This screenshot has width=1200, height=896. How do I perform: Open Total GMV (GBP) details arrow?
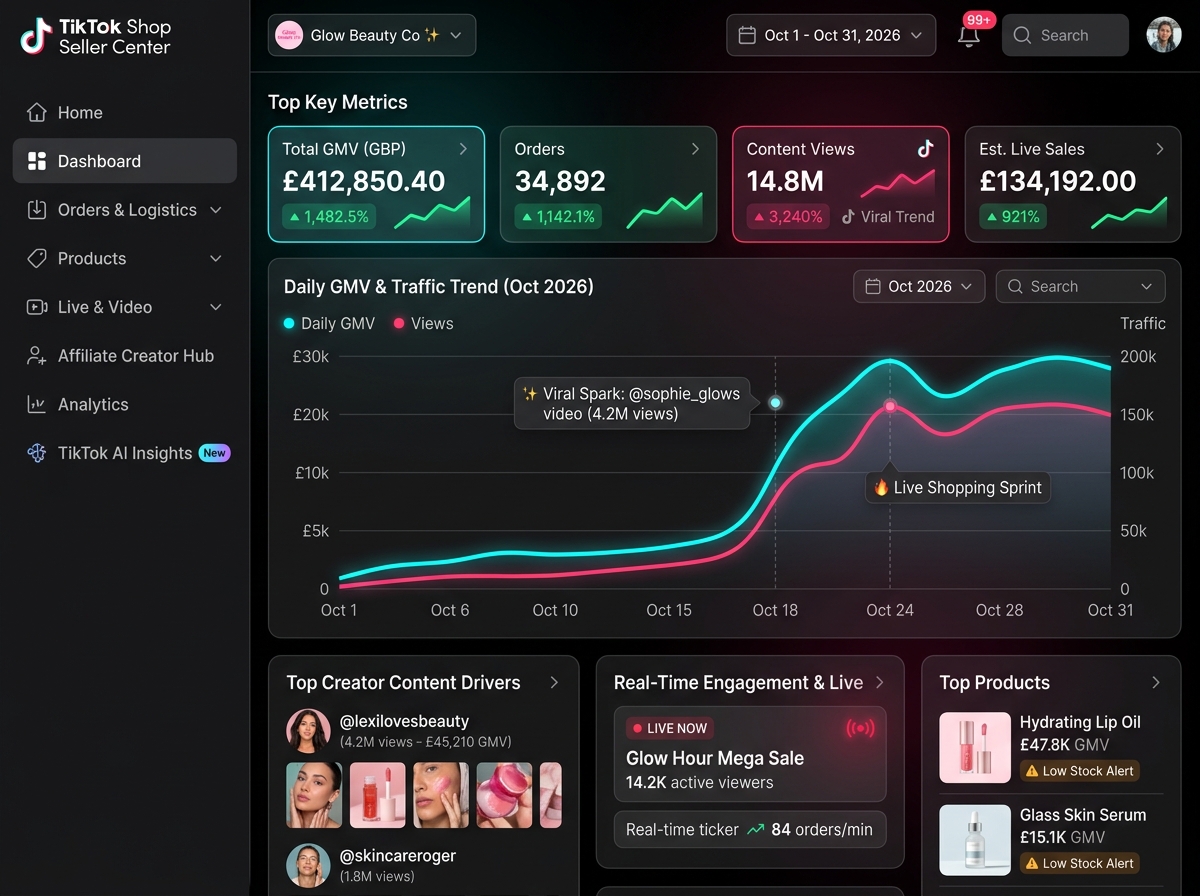coord(463,149)
